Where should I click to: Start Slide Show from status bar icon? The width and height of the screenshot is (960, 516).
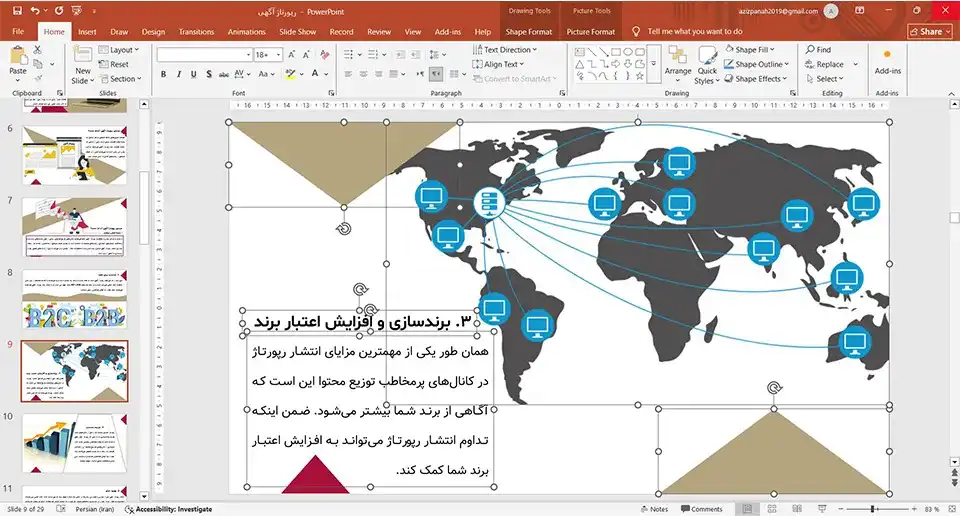[822, 509]
